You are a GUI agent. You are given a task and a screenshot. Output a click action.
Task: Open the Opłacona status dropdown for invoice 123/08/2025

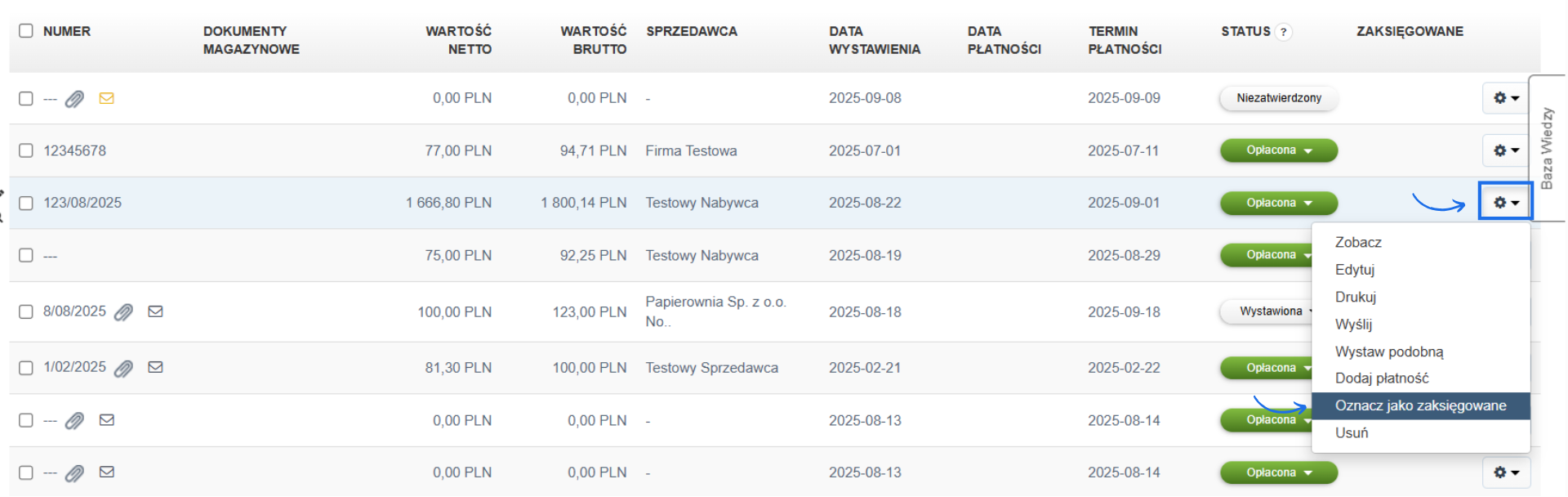click(1278, 203)
